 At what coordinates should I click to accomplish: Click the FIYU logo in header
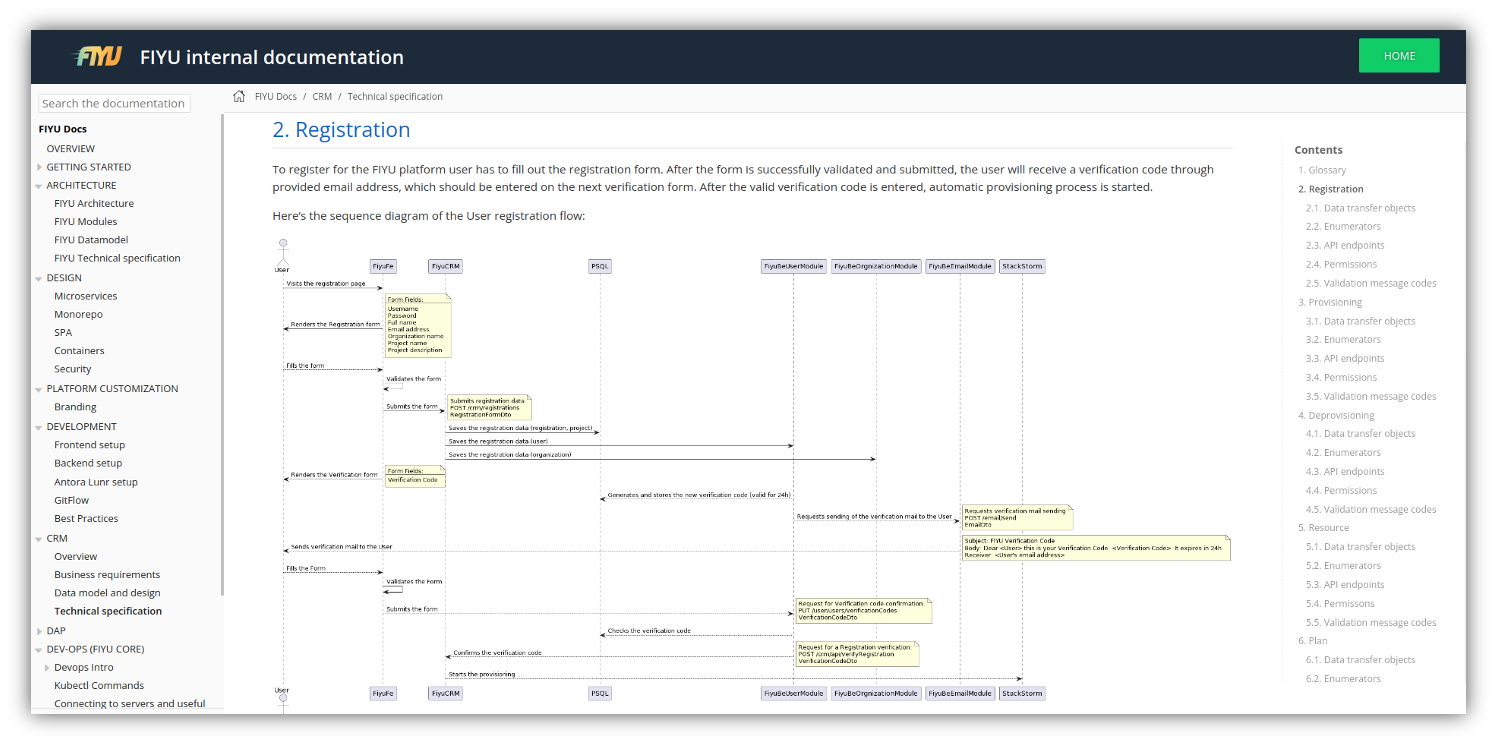tap(97, 56)
